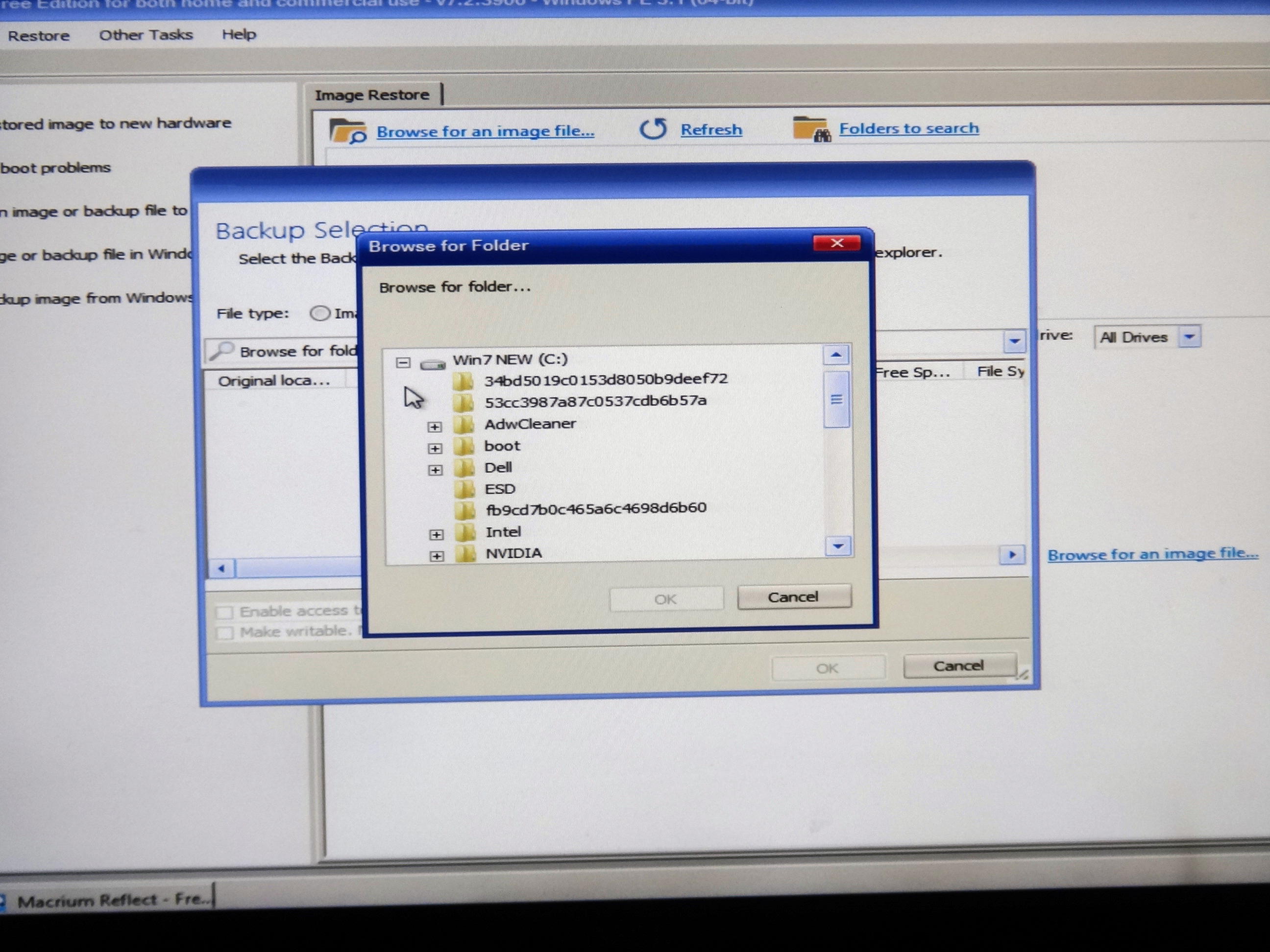Screen dimensions: 1270x952
Task: Tick the Enable access checkbox
Action: [x=224, y=612]
